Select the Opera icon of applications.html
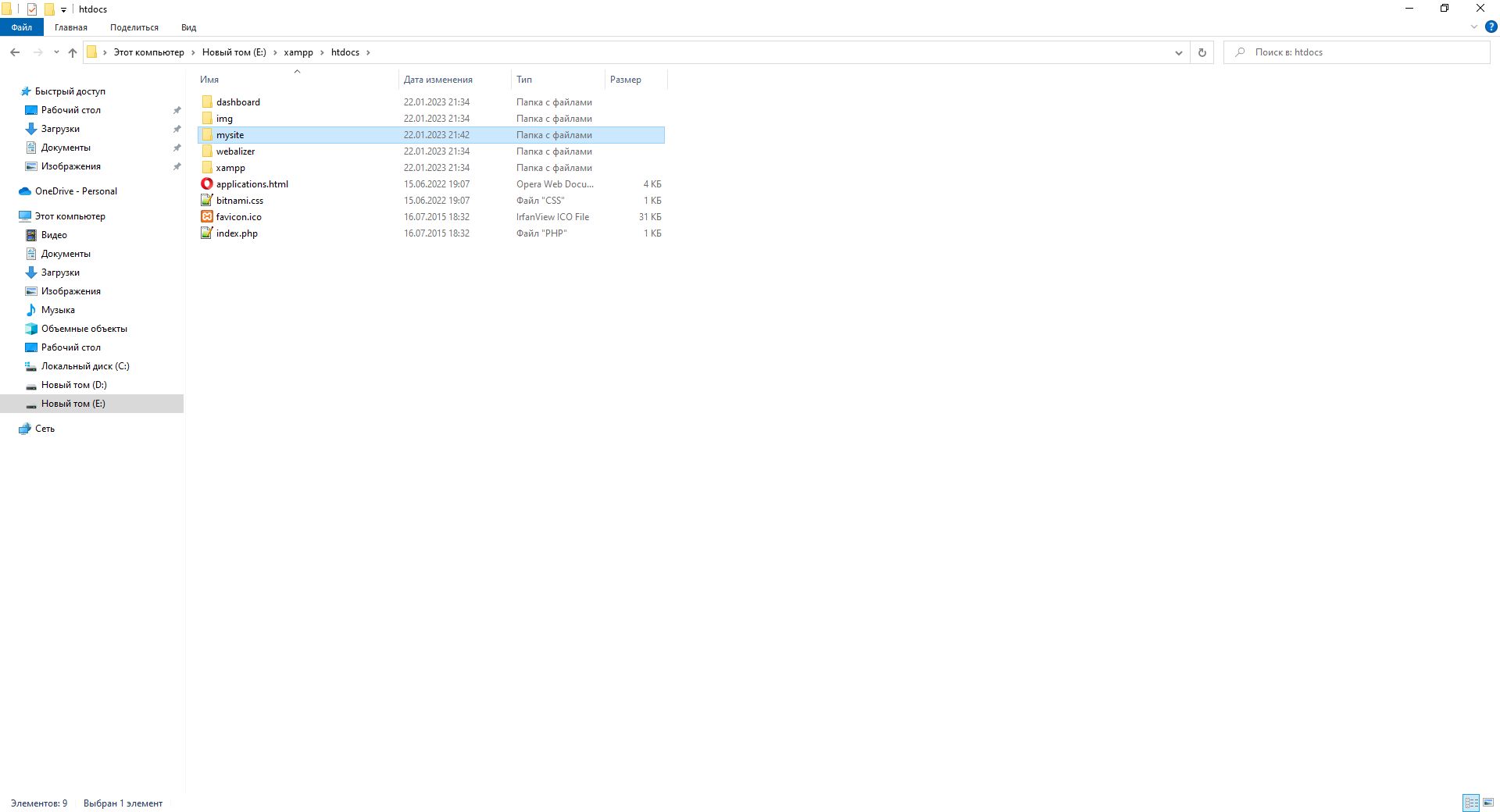 pos(207,184)
